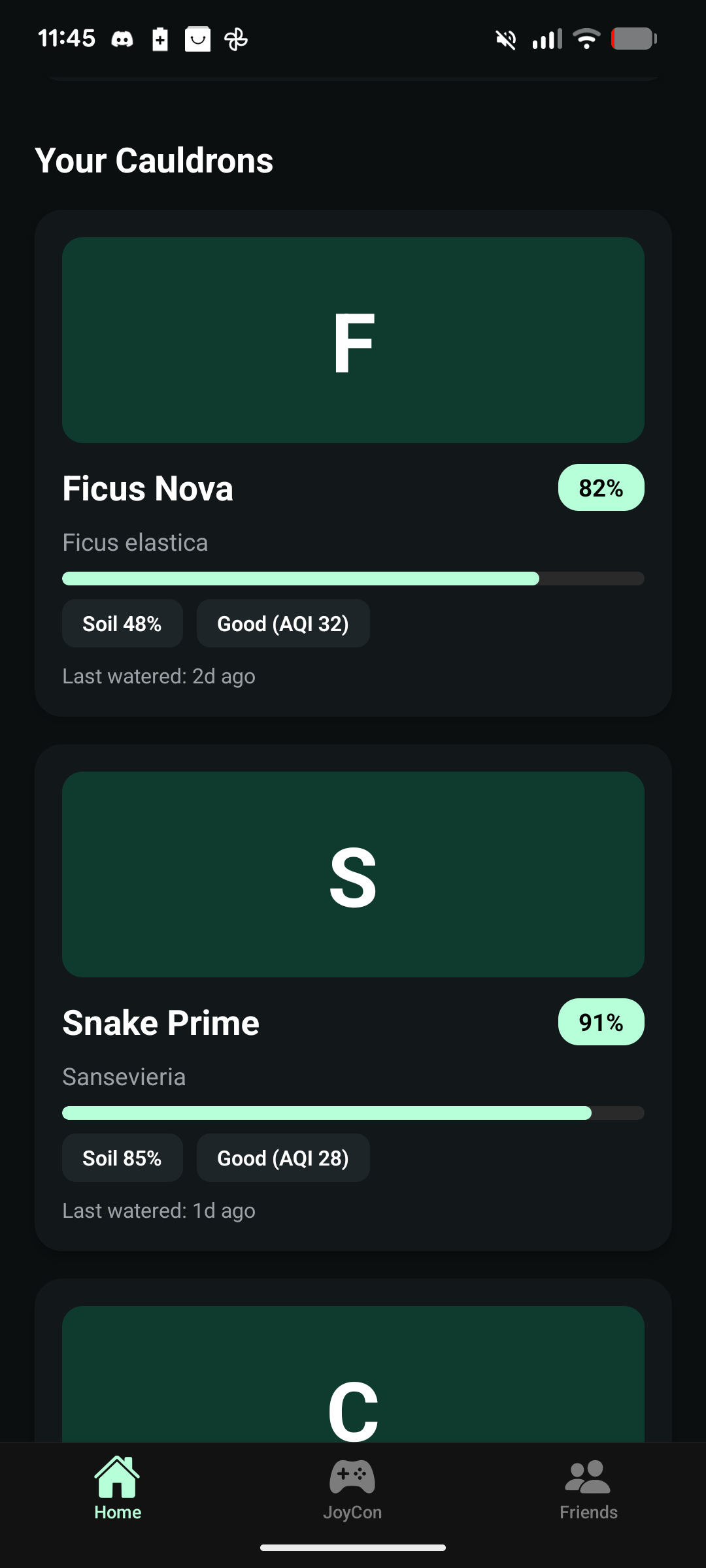Open the Ficus Nova F thumbnail

coord(353,340)
